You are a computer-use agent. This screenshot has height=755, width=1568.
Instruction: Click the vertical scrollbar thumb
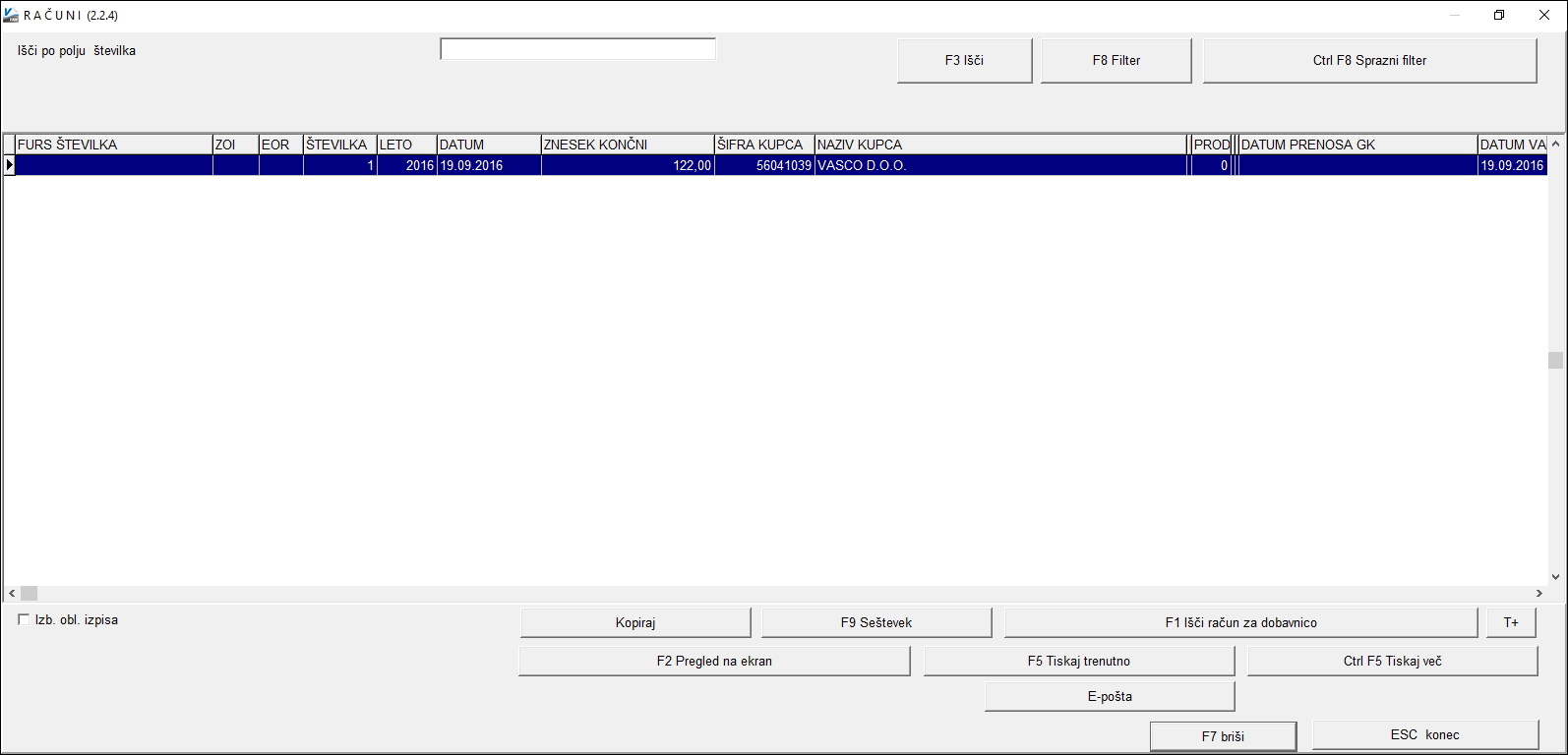click(1555, 361)
